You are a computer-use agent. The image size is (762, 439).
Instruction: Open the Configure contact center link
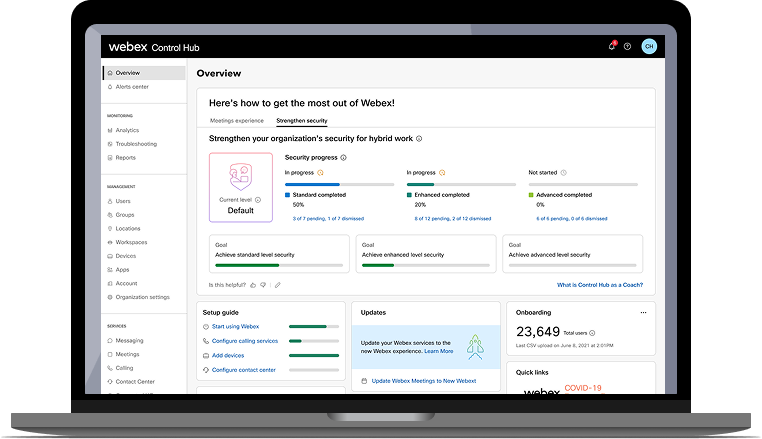(x=243, y=370)
